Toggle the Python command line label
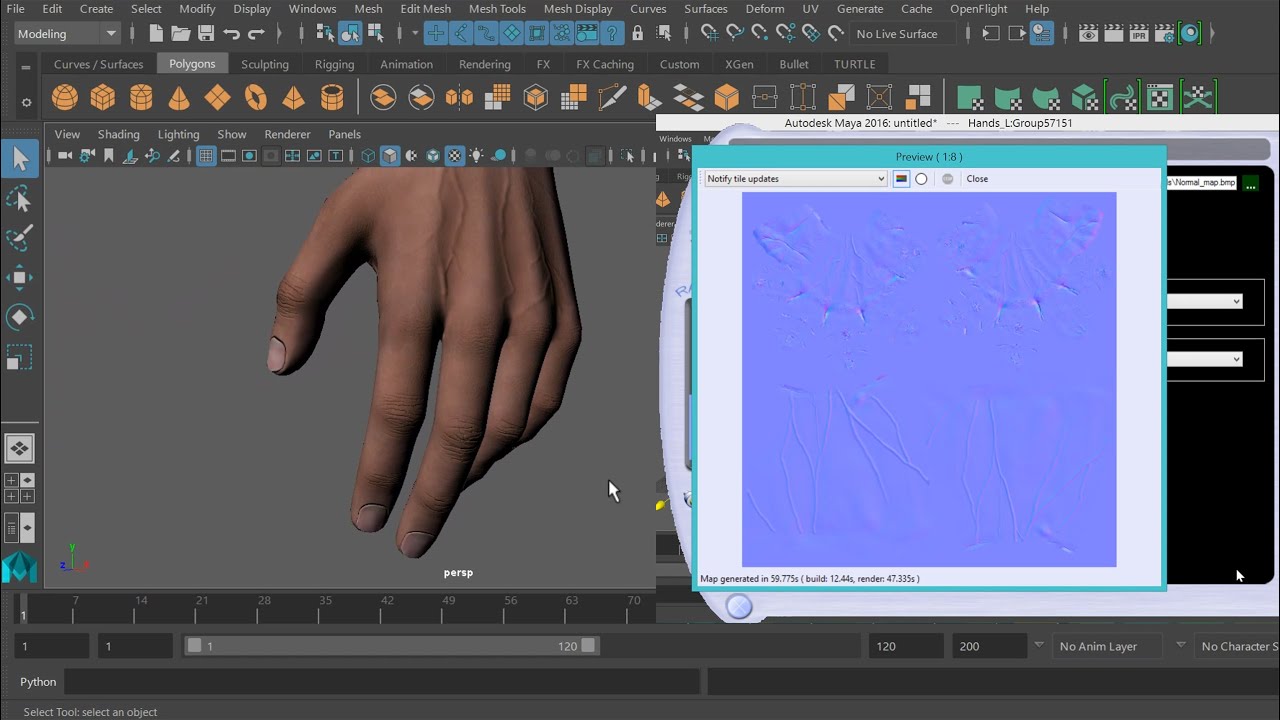Image resolution: width=1280 pixels, height=720 pixels. tap(38, 682)
